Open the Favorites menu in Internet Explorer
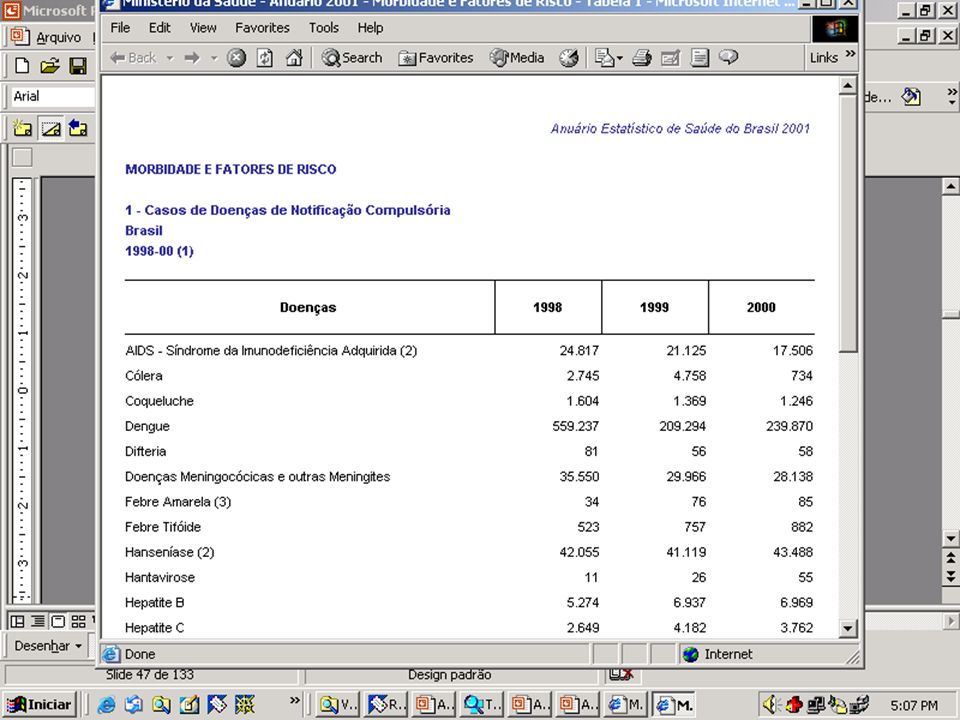 pos(262,28)
